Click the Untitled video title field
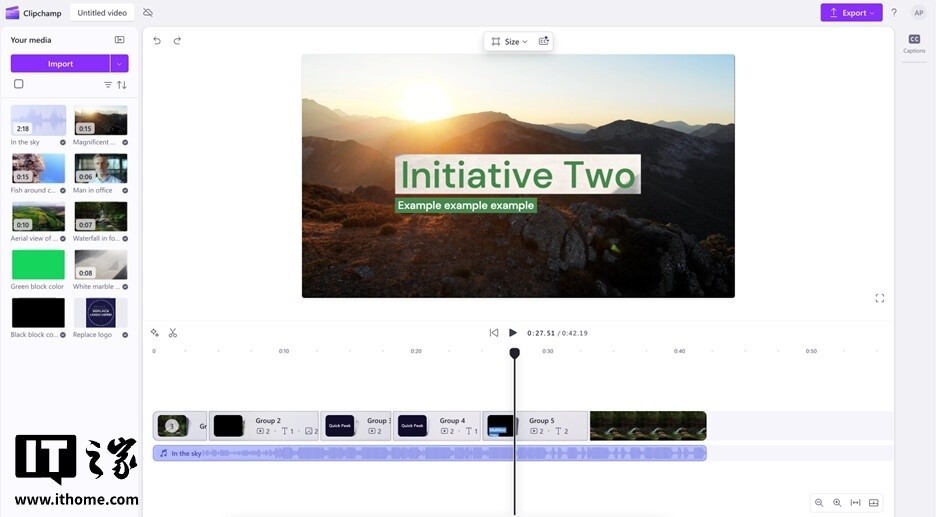Image resolution: width=936 pixels, height=517 pixels. point(103,13)
